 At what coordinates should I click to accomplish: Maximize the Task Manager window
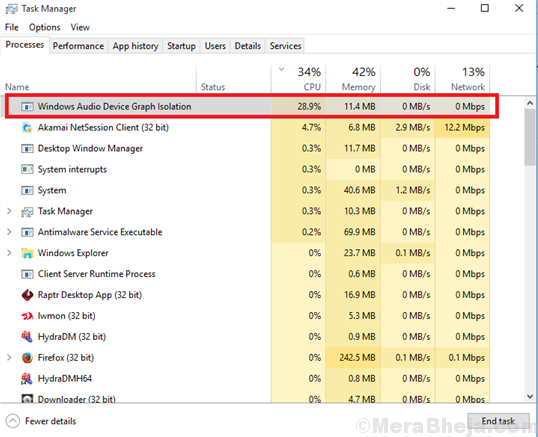coord(484,8)
